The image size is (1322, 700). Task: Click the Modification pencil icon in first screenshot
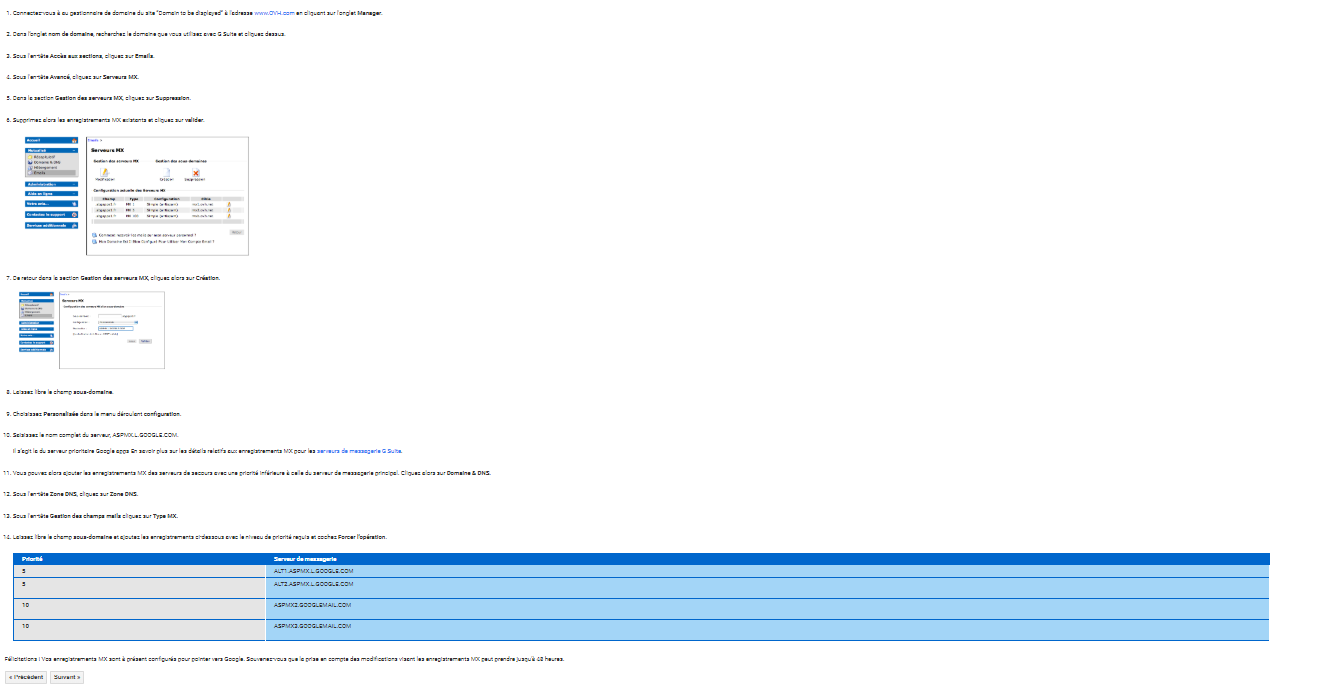pos(104,172)
